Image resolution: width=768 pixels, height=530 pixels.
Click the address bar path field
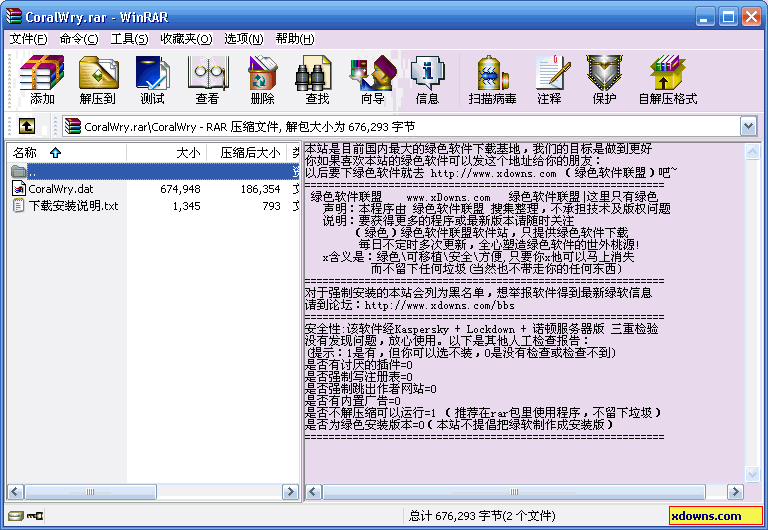[x=401, y=126]
